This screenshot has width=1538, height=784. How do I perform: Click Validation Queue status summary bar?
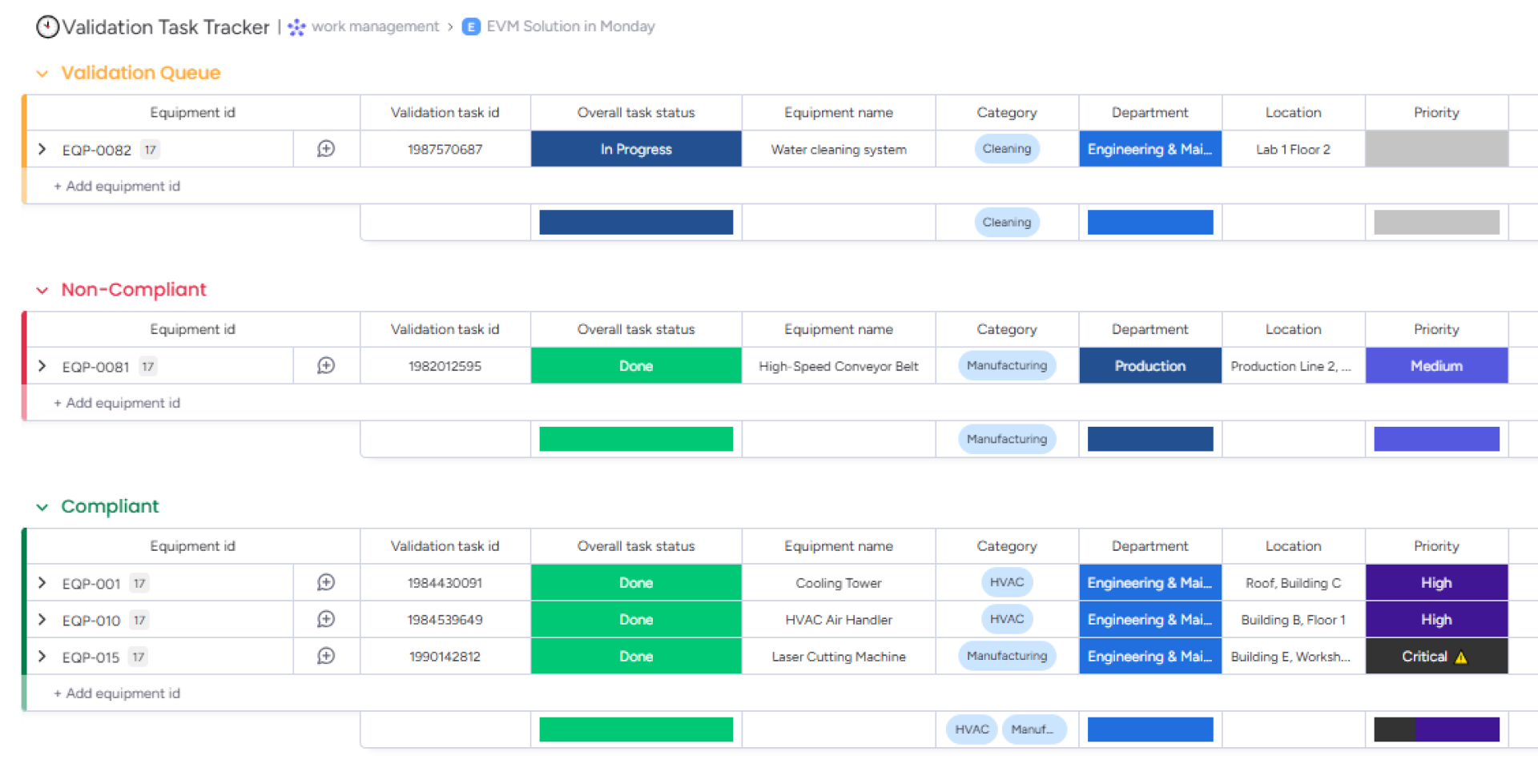coord(636,223)
